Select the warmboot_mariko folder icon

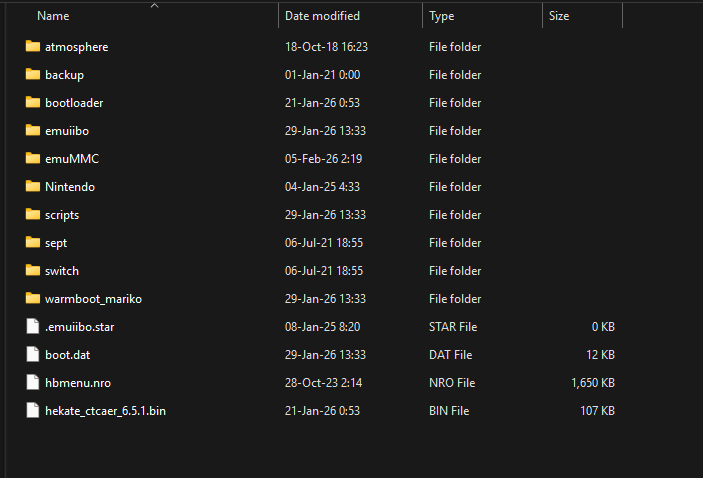coord(33,298)
